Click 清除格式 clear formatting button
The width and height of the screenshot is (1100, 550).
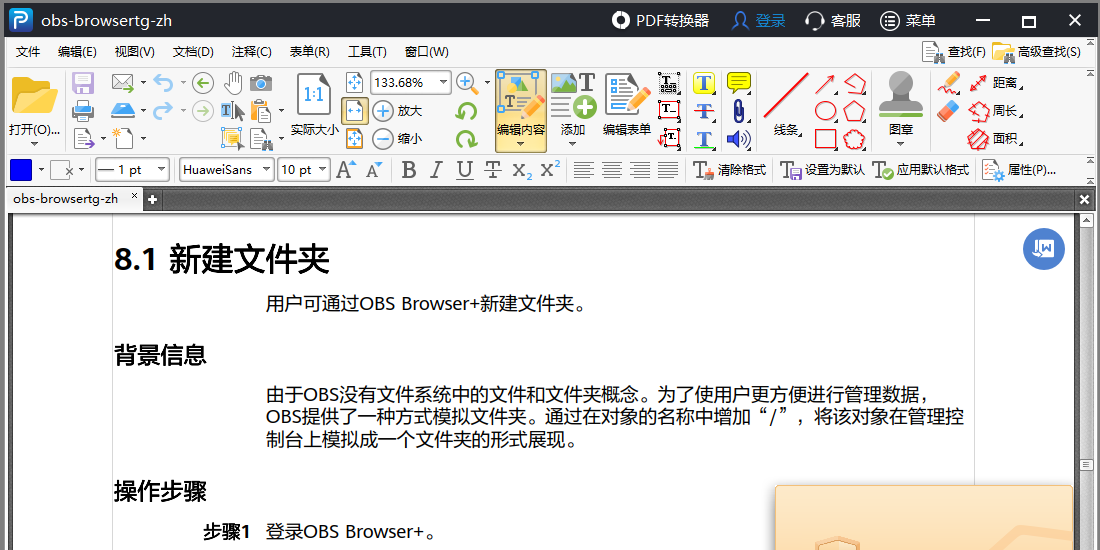coord(730,170)
